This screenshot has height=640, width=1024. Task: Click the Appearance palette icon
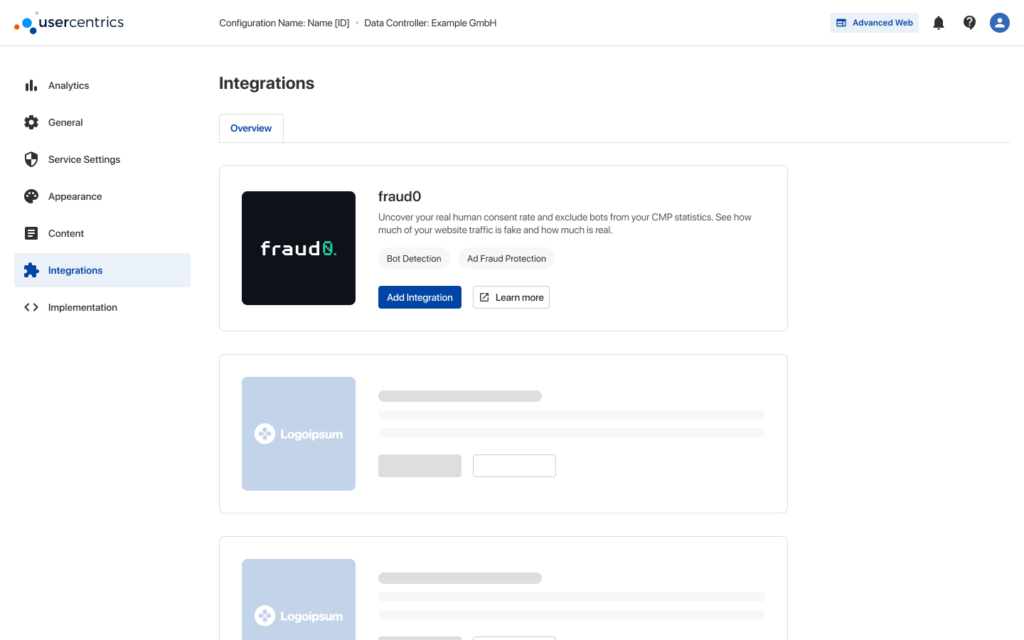31,196
